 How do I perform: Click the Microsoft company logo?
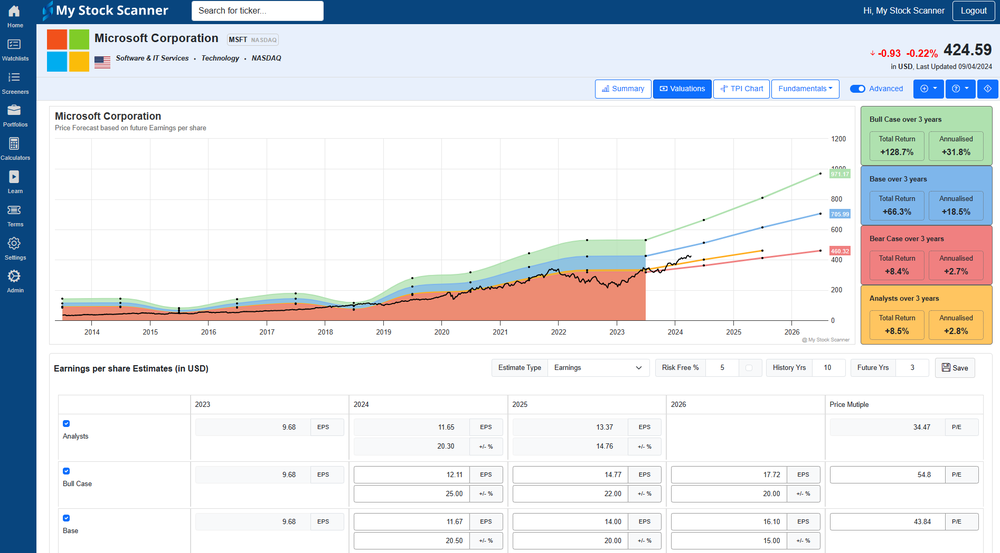pyautogui.click(x=68, y=50)
